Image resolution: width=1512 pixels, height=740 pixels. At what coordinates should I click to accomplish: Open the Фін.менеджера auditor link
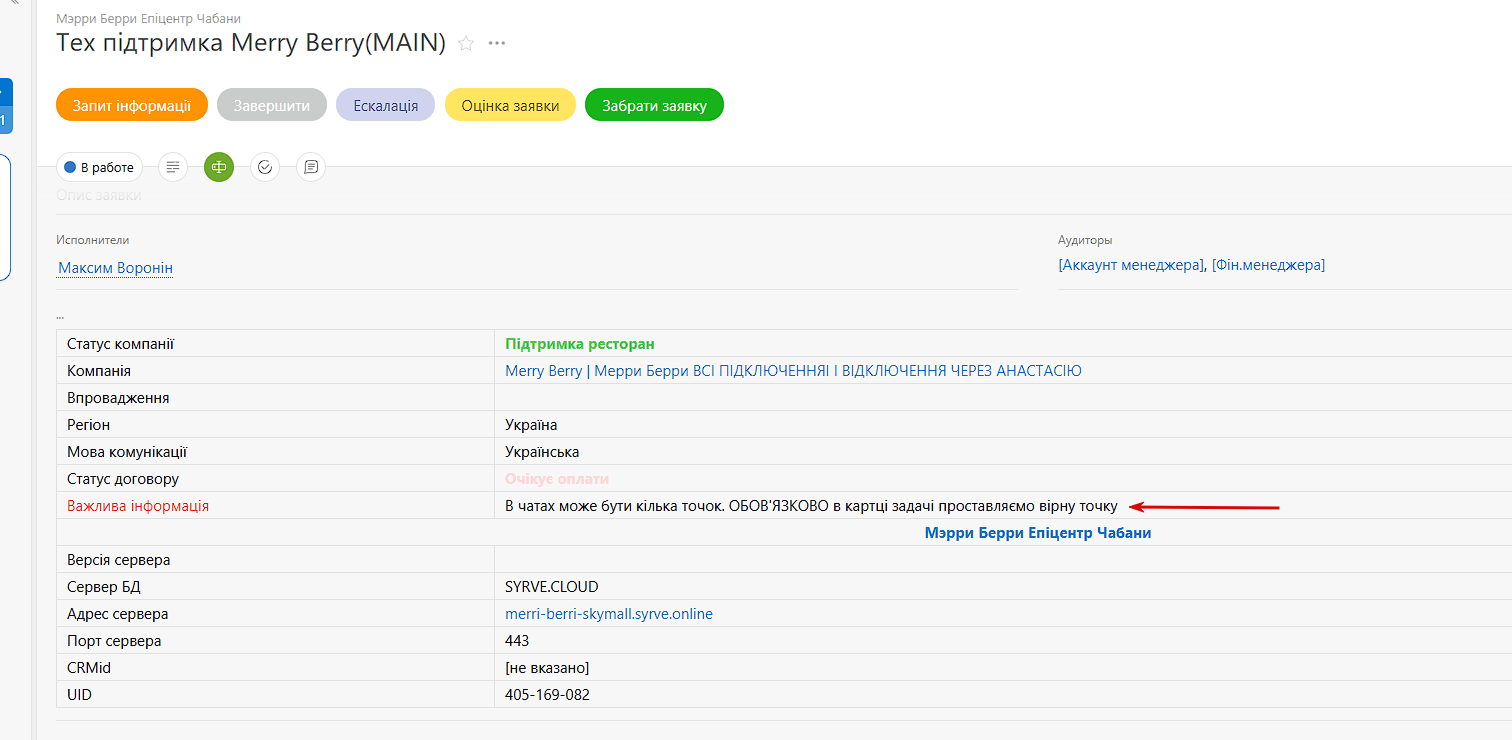pos(1268,265)
